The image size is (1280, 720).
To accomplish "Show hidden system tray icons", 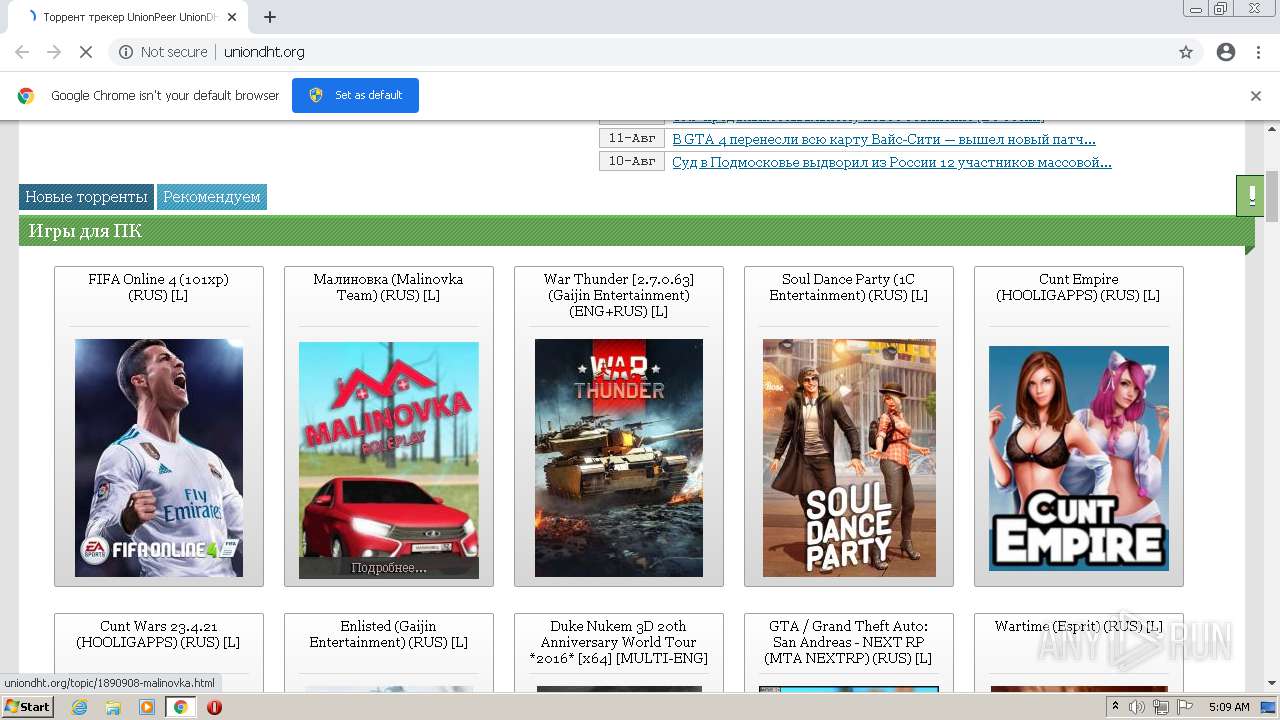I will click(1116, 707).
